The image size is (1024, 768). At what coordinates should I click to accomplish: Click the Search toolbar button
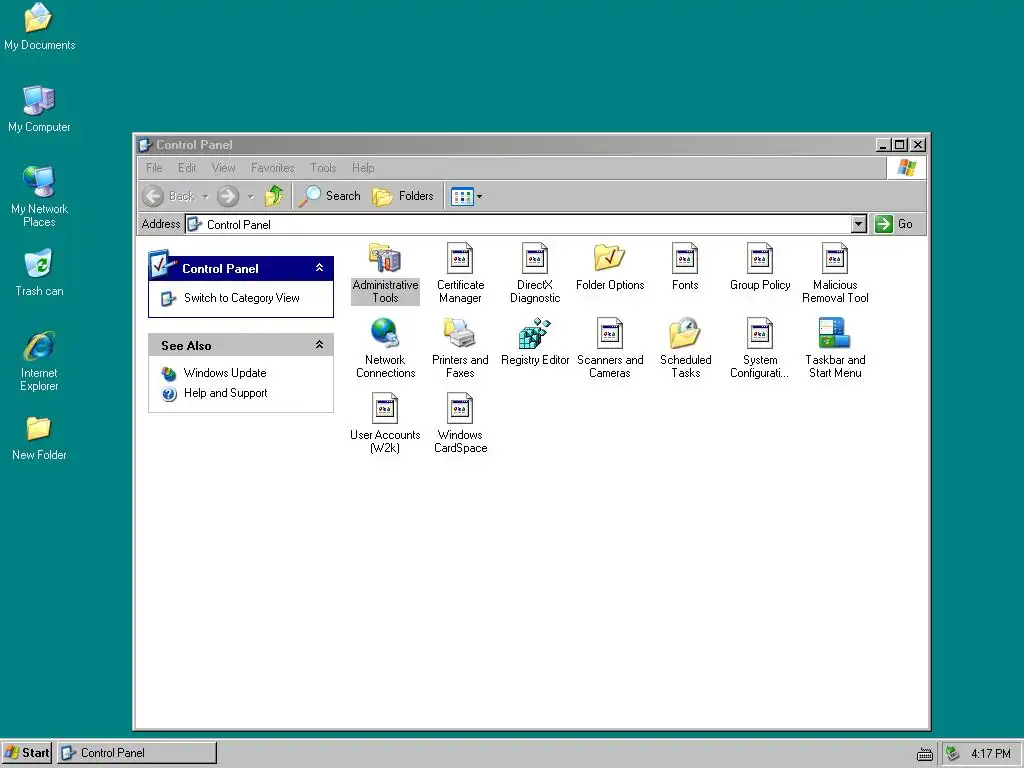(x=329, y=196)
